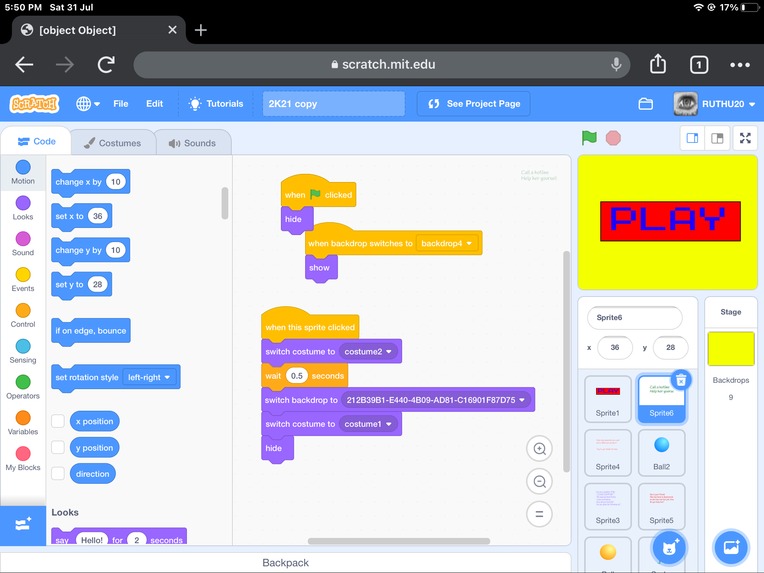
Task: Select the Events block category
Action: point(23,280)
